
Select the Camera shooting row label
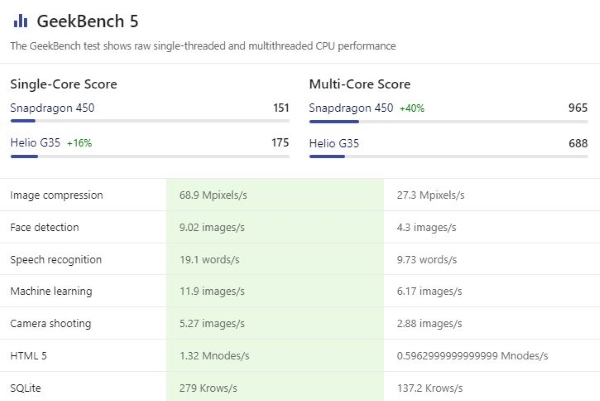point(50,323)
